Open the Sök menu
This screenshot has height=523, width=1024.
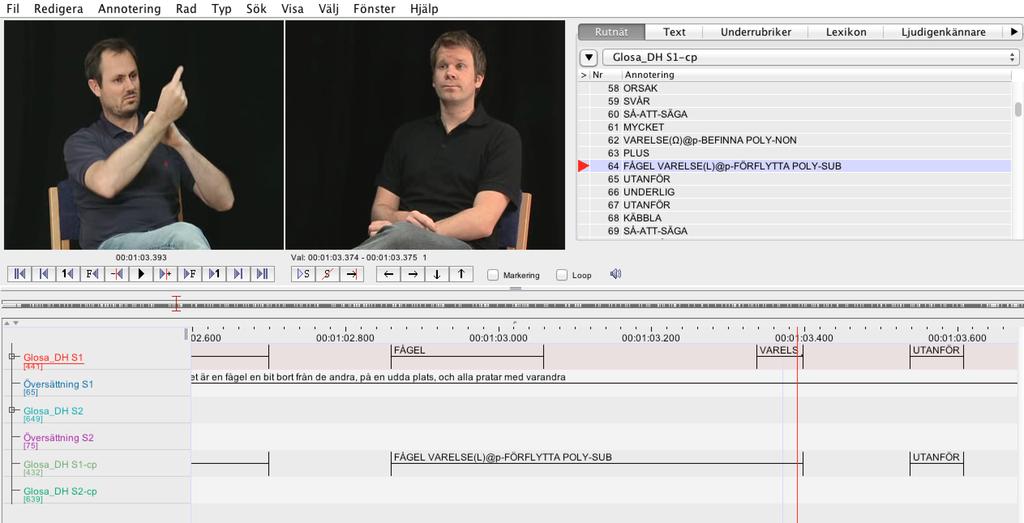click(x=257, y=8)
